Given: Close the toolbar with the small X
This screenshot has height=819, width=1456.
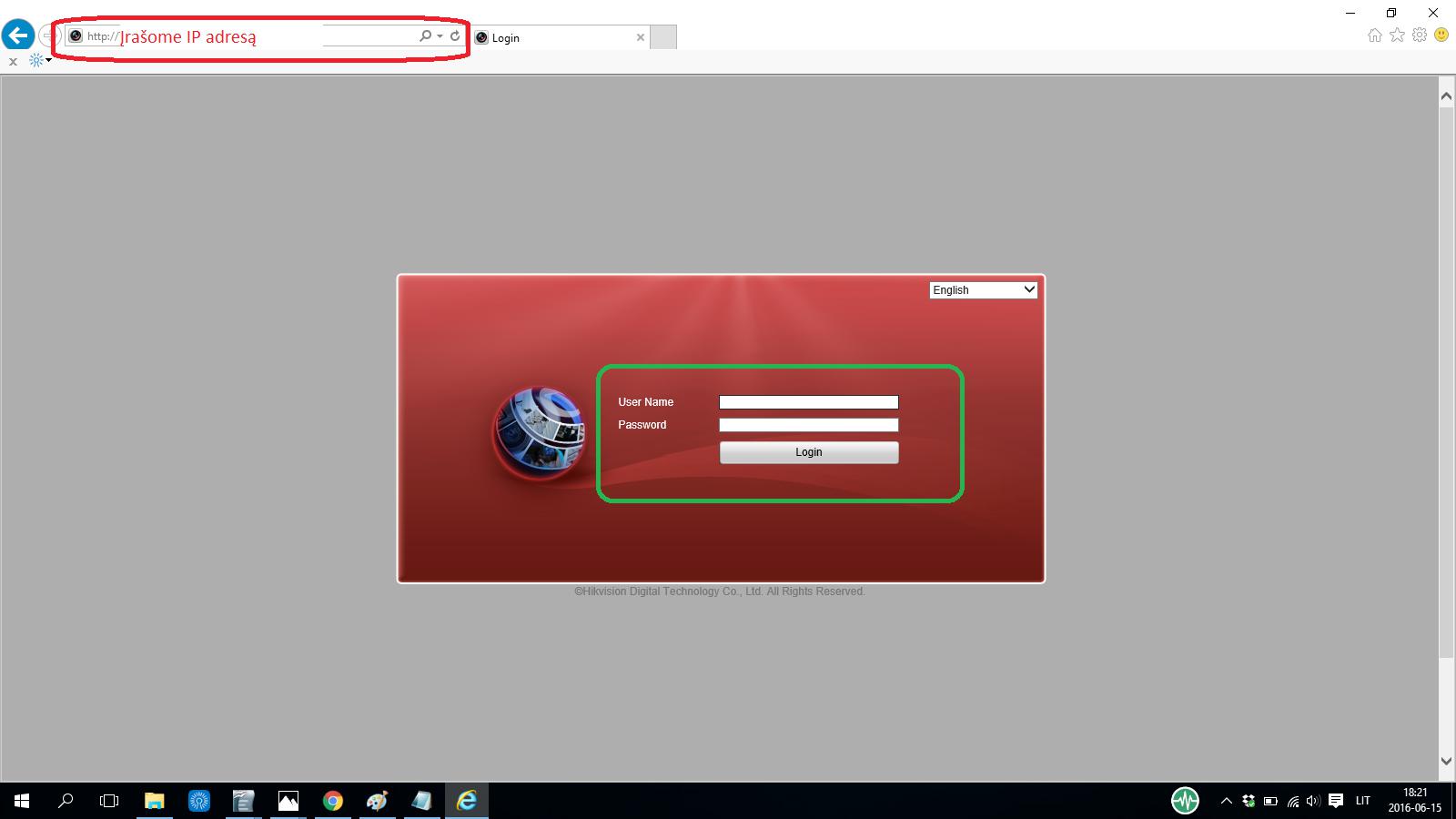Looking at the screenshot, I should [x=13, y=62].
